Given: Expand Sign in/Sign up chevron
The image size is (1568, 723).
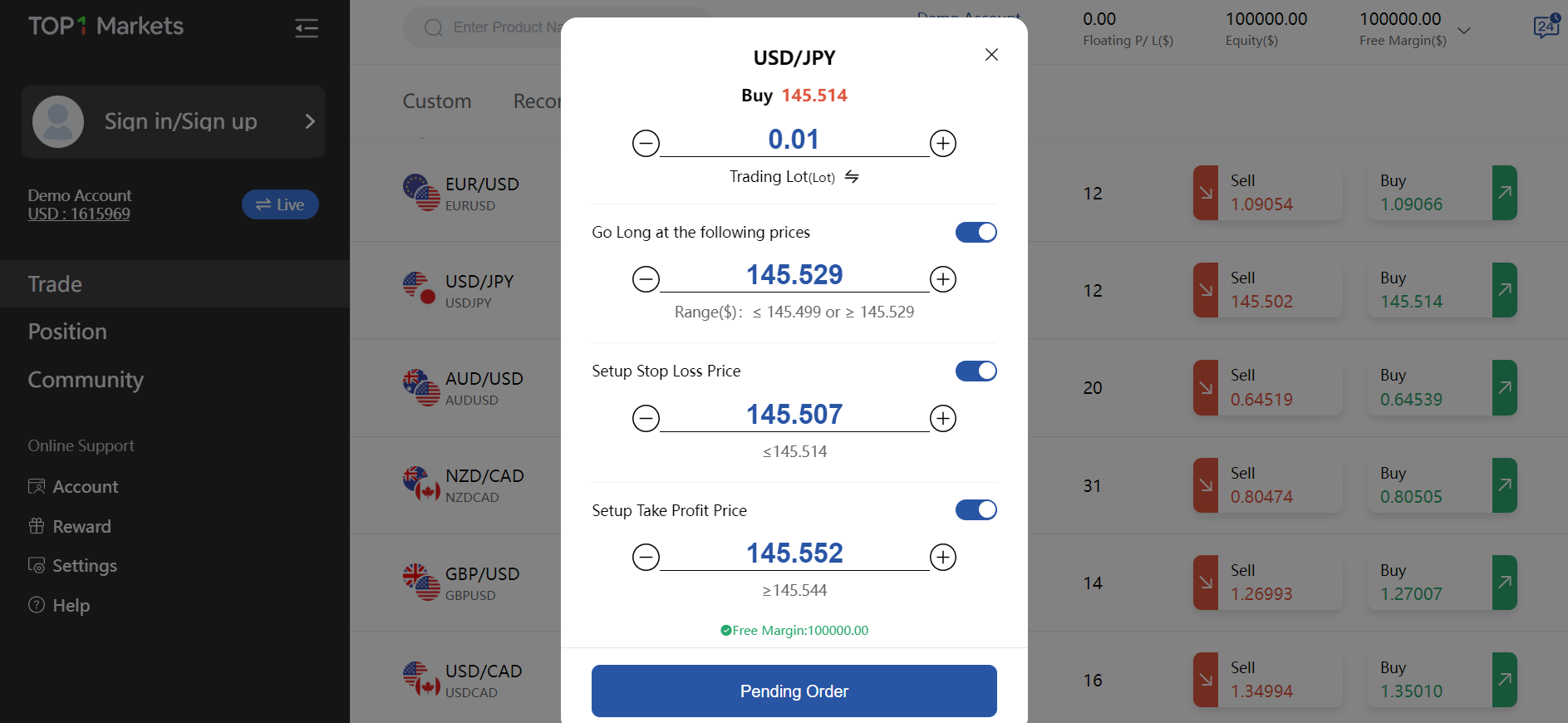Looking at the screenshot, I should click(310, 121).
